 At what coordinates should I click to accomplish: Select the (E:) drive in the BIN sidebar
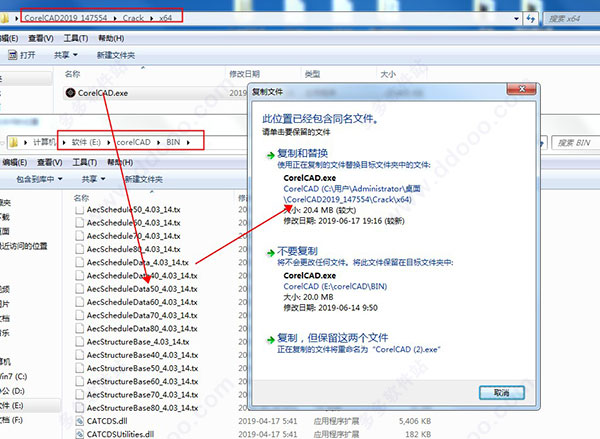coord(11,405)
